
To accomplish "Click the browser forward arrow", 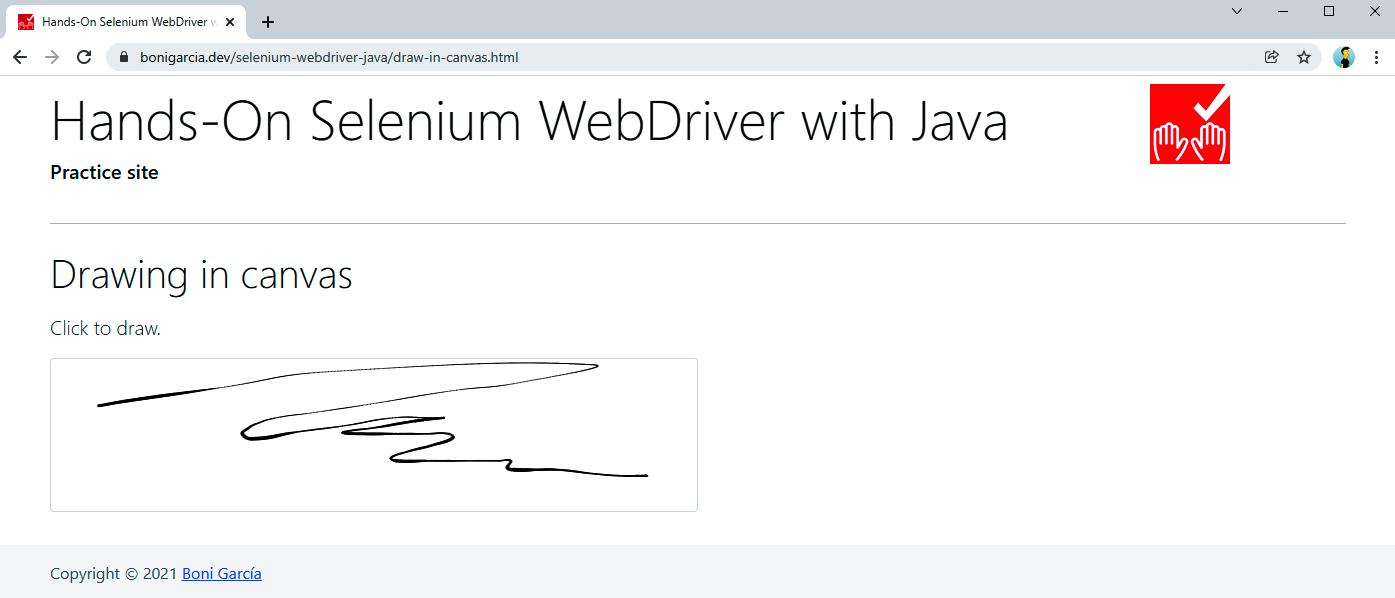I will 52,57.
